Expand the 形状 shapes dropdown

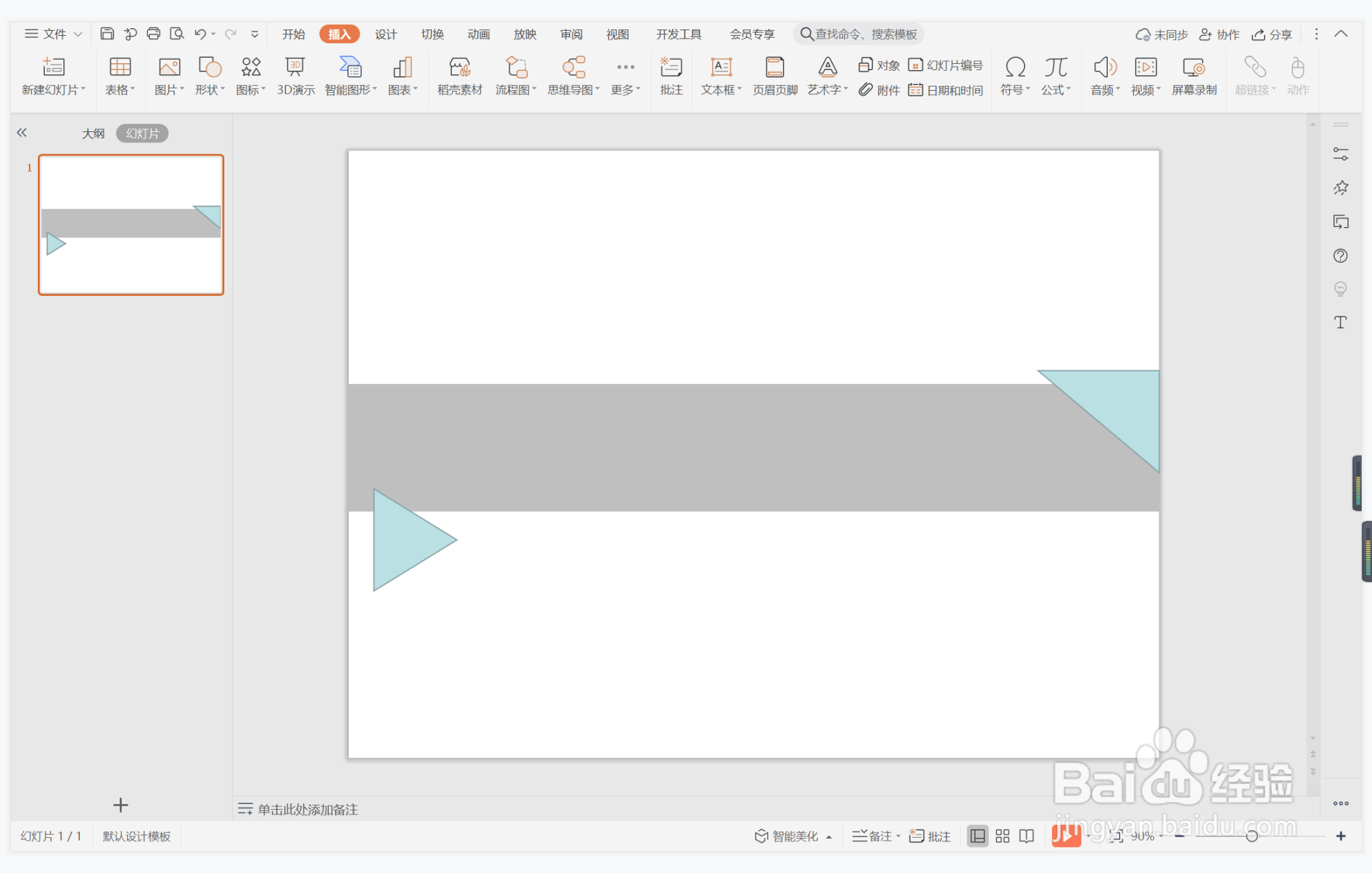point(222,89)
